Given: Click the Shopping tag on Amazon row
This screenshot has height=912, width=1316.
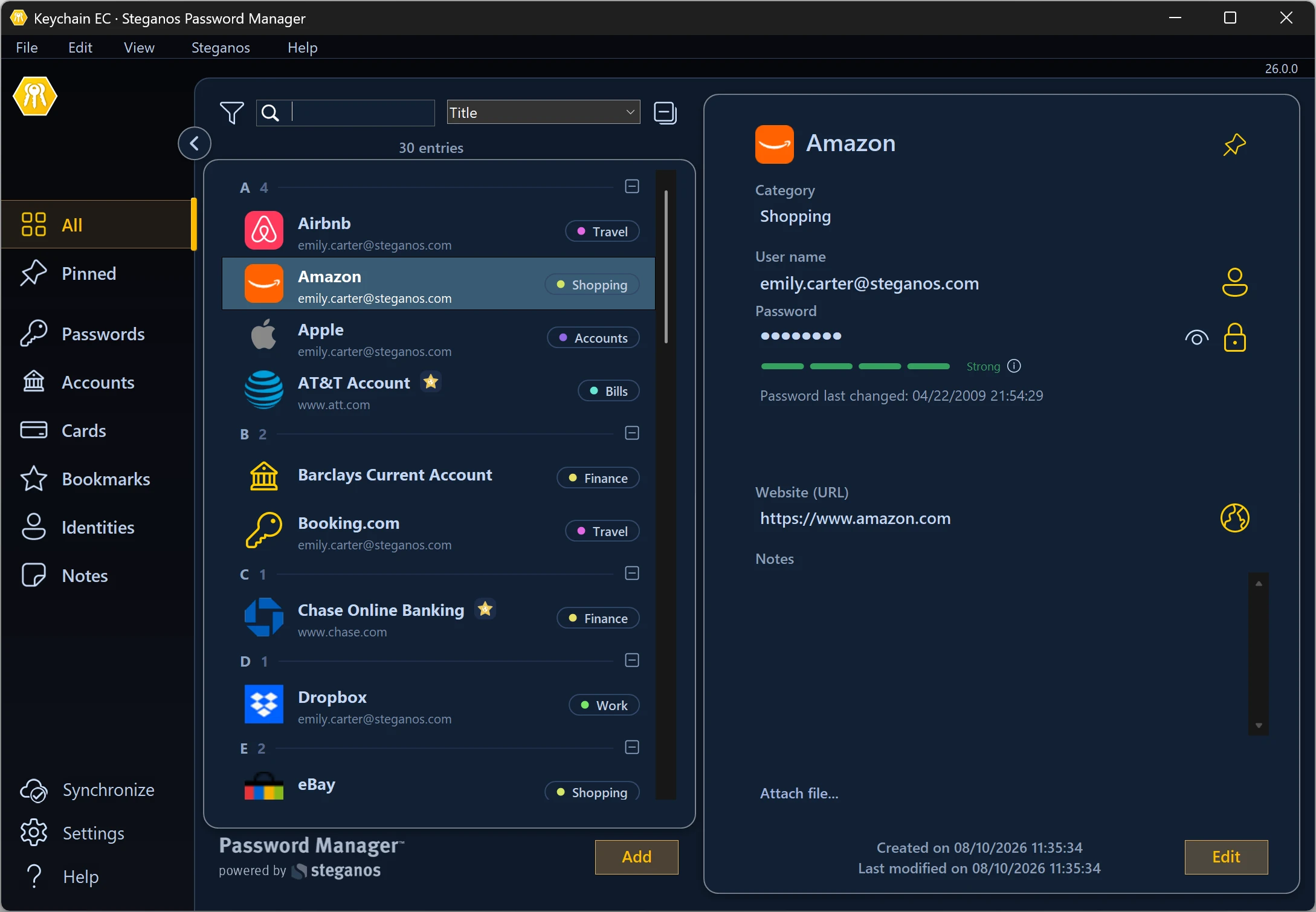Looking at the screenshot, I should tap(592, 285).
